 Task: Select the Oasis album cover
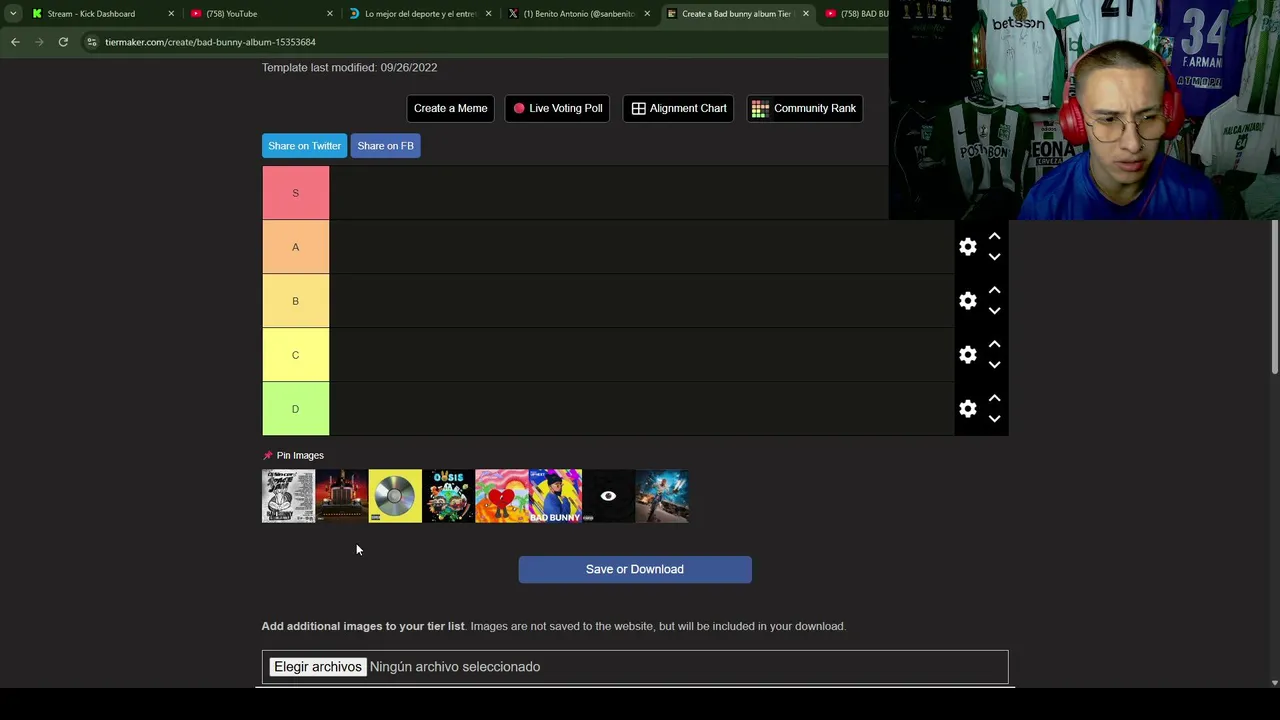448,496
